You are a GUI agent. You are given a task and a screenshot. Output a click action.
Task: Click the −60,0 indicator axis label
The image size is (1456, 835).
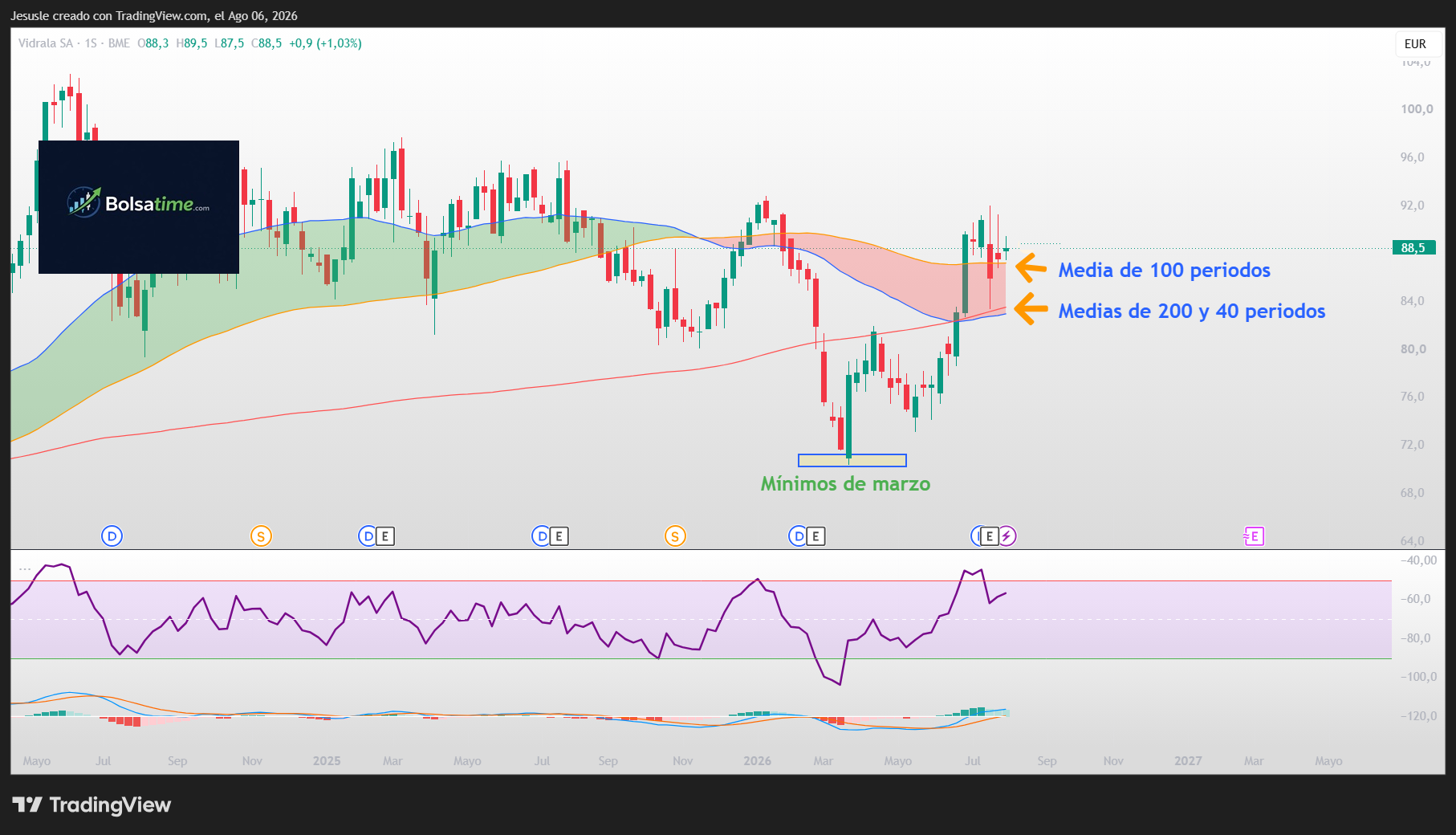point(1415,599)
